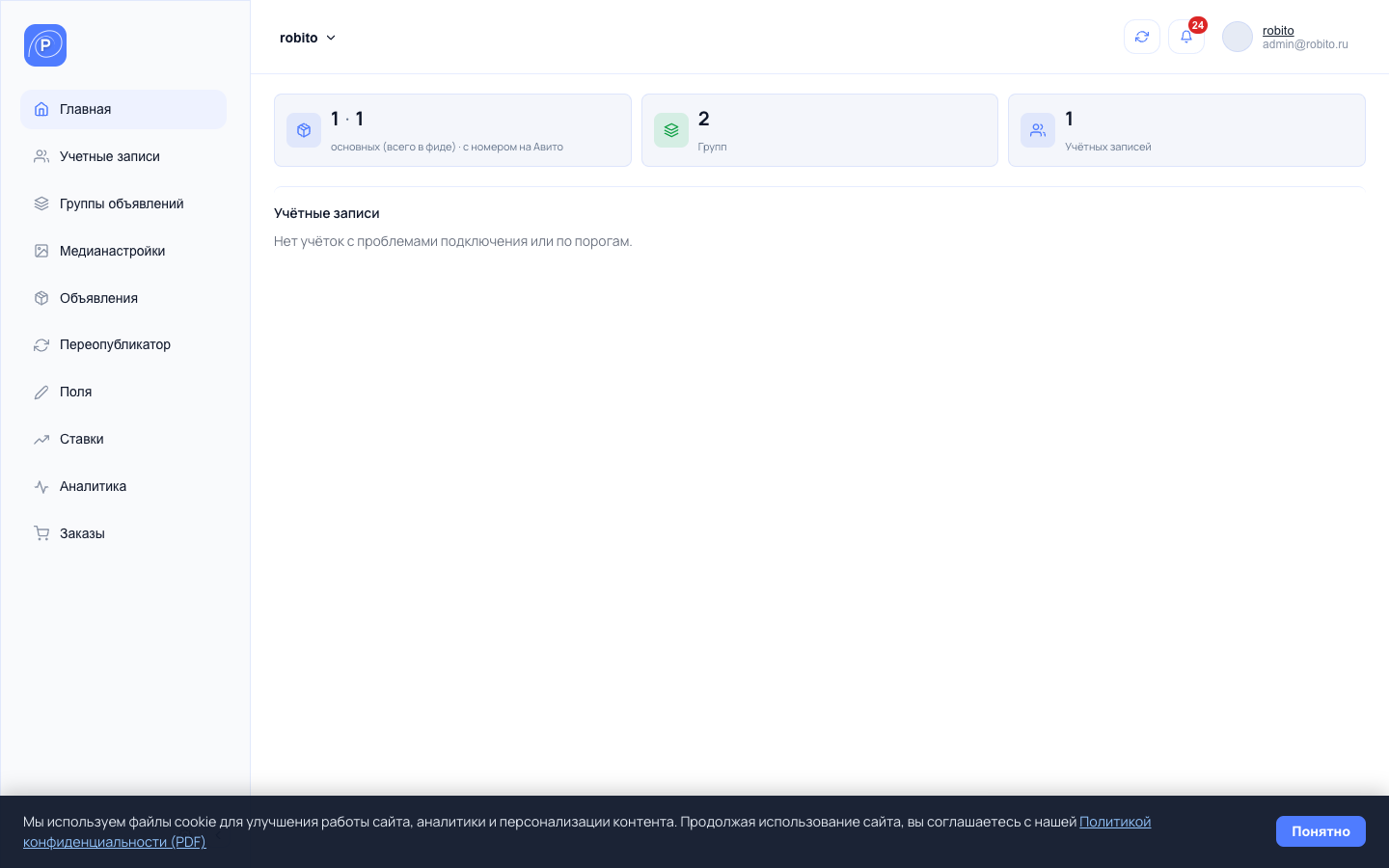Click the red 24 notification badge
The image size is (1389, 868).
click(x=1198, y=25)
